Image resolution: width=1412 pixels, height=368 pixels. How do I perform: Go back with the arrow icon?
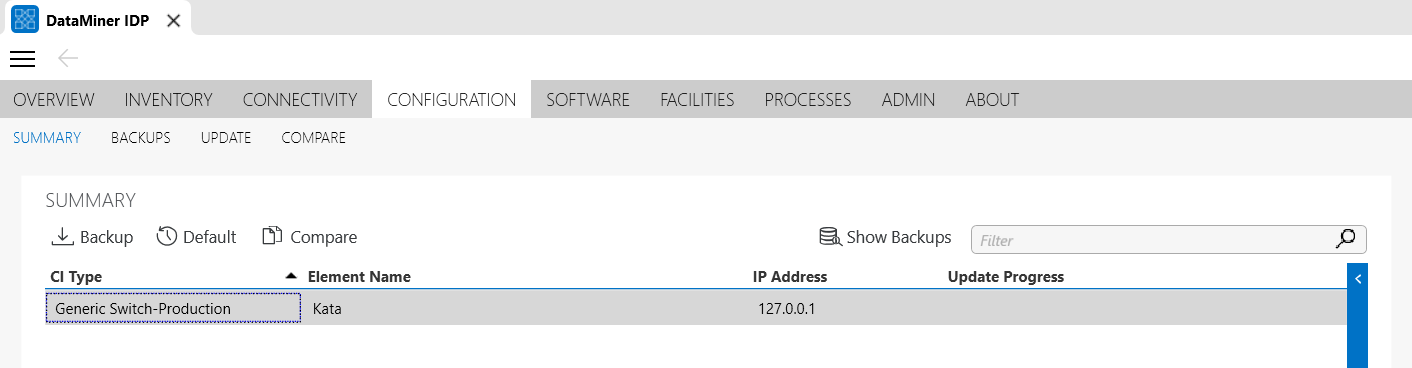pyautogui.click(x=68, y=59)
